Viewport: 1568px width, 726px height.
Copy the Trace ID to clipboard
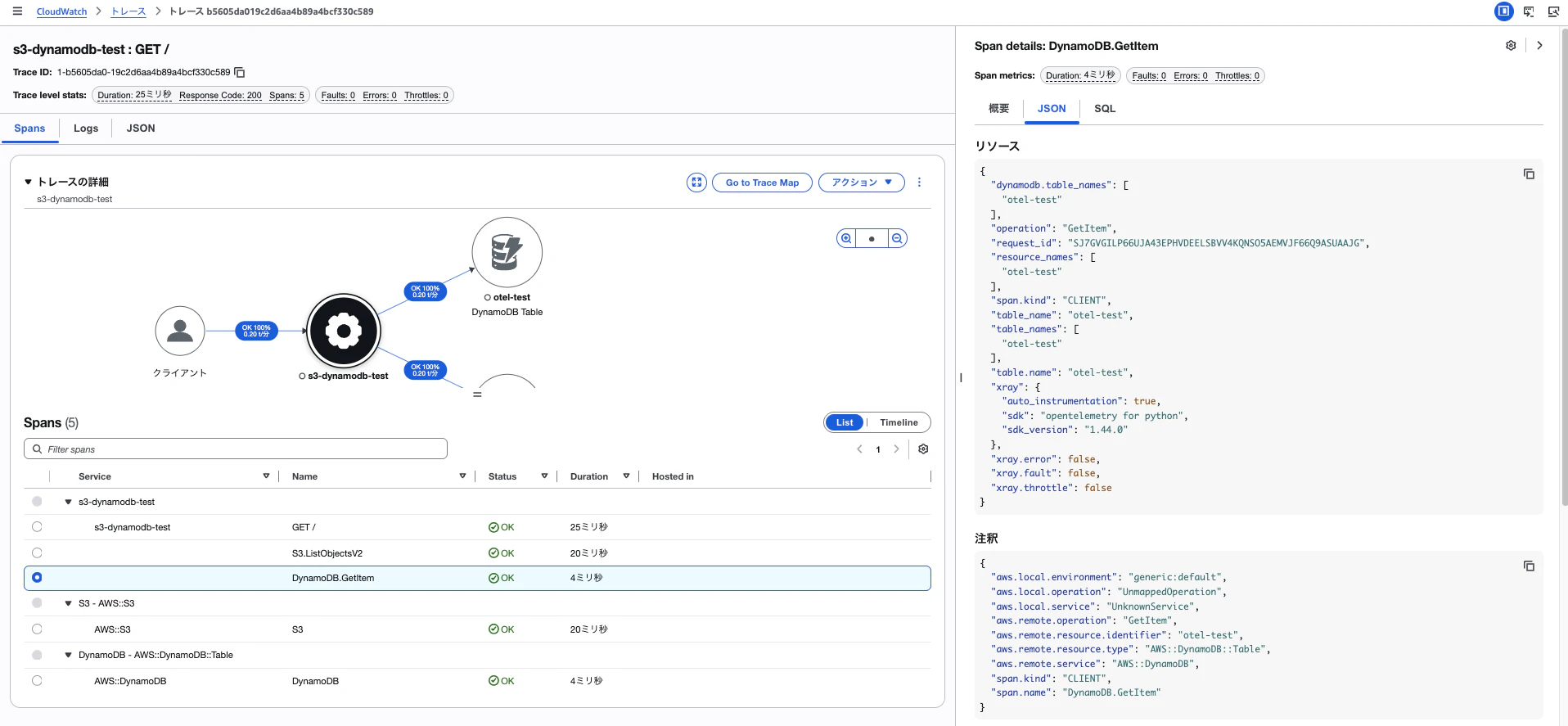pyautogui.click(x=240, y=73)
